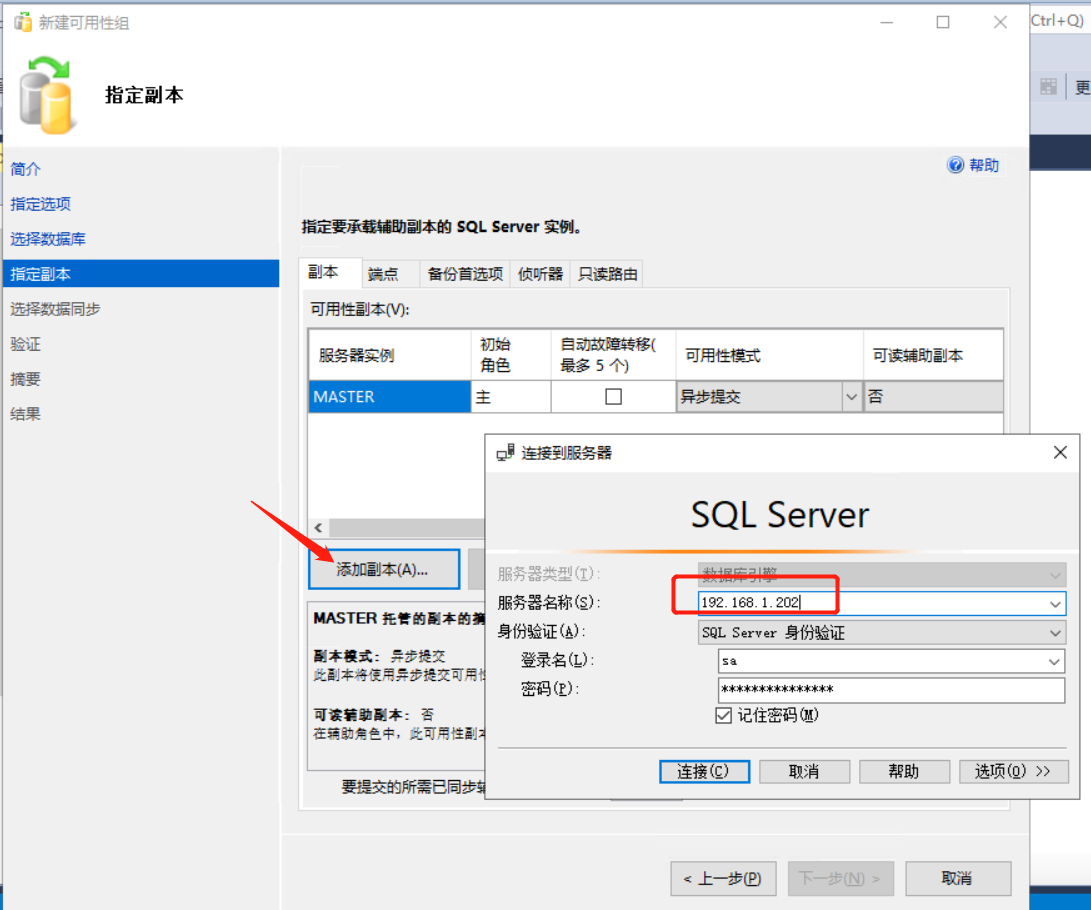Switch to the 只读路由 tab
The width and height of the screenshot is (1091, 910).
(607, 274)
